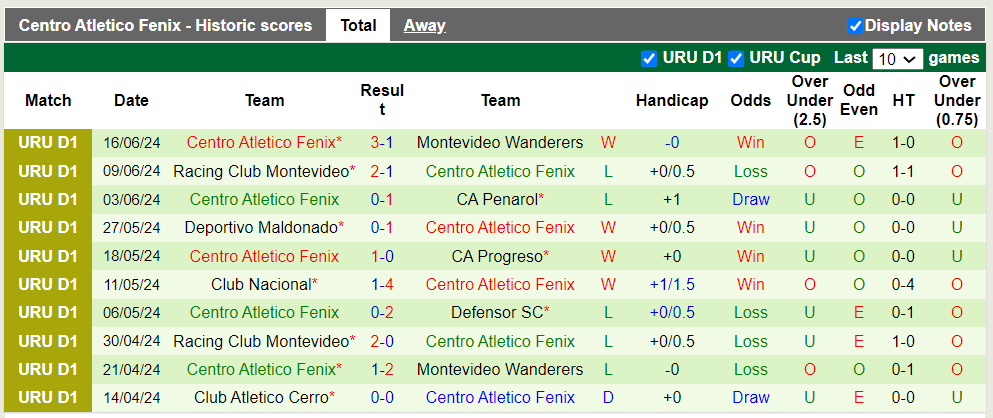
Task: Select CA Progreso team link
Action: pyautogui.click(x=496, y=256)
